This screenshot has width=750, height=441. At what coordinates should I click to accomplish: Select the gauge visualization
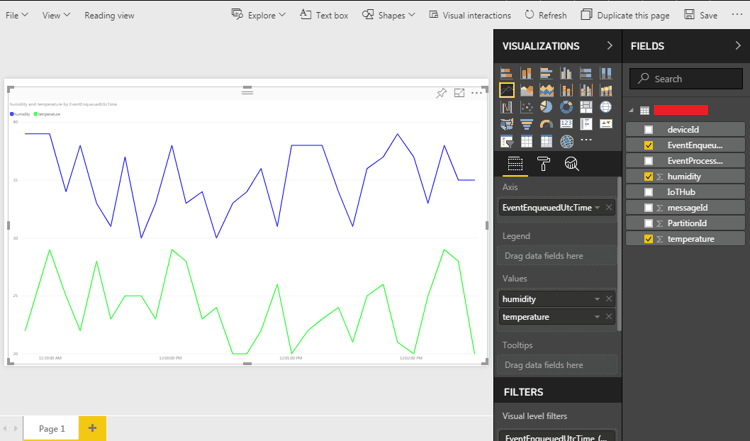click(546, 124)
